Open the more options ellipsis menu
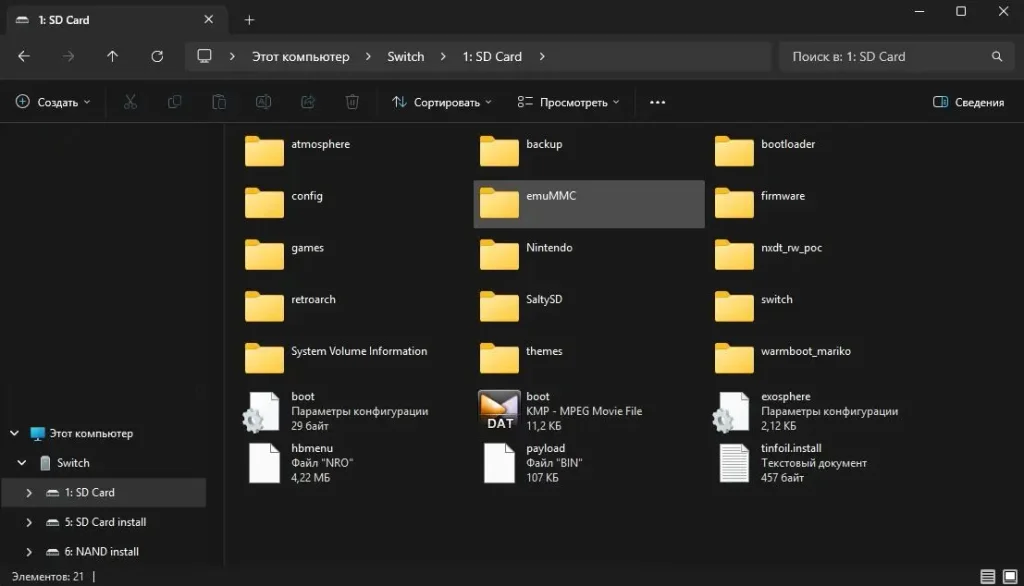The height and width of the screenshot is (586, 1024). 658,103
